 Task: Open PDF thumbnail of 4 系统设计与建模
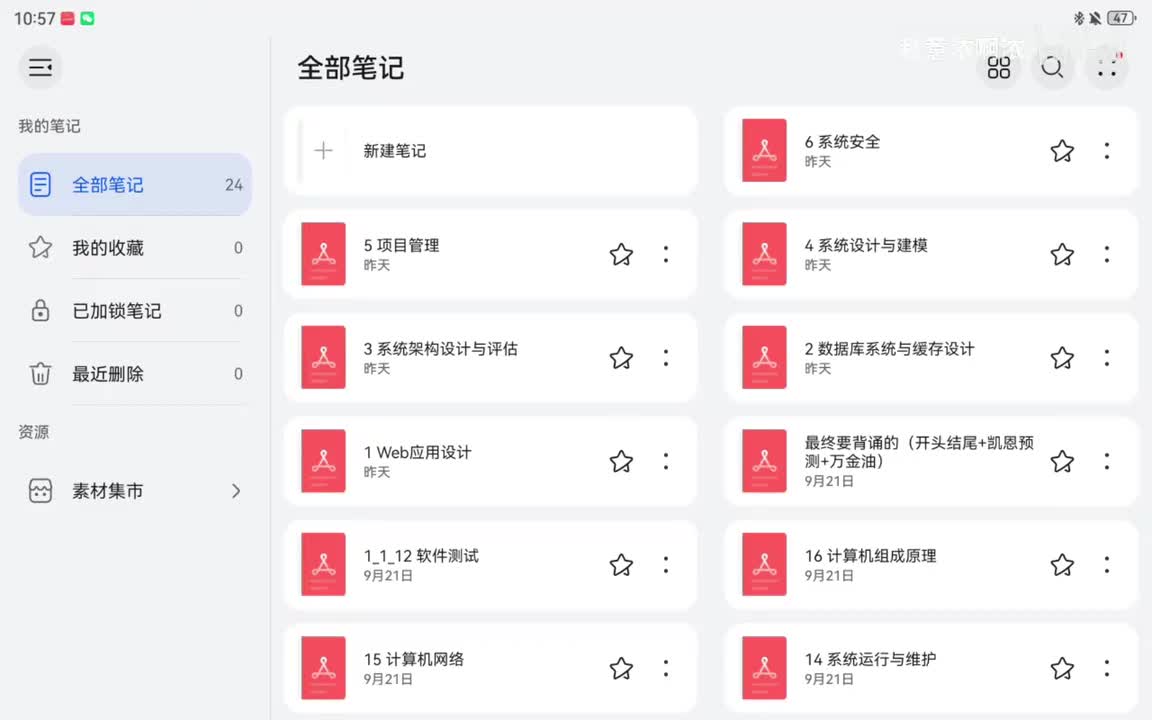[764, 254]
